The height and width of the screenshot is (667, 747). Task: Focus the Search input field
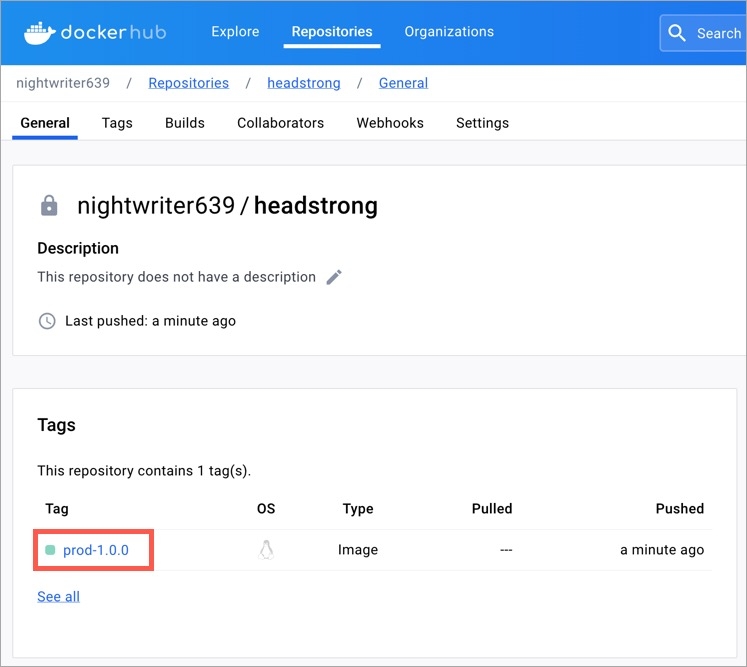click(718, 33)
